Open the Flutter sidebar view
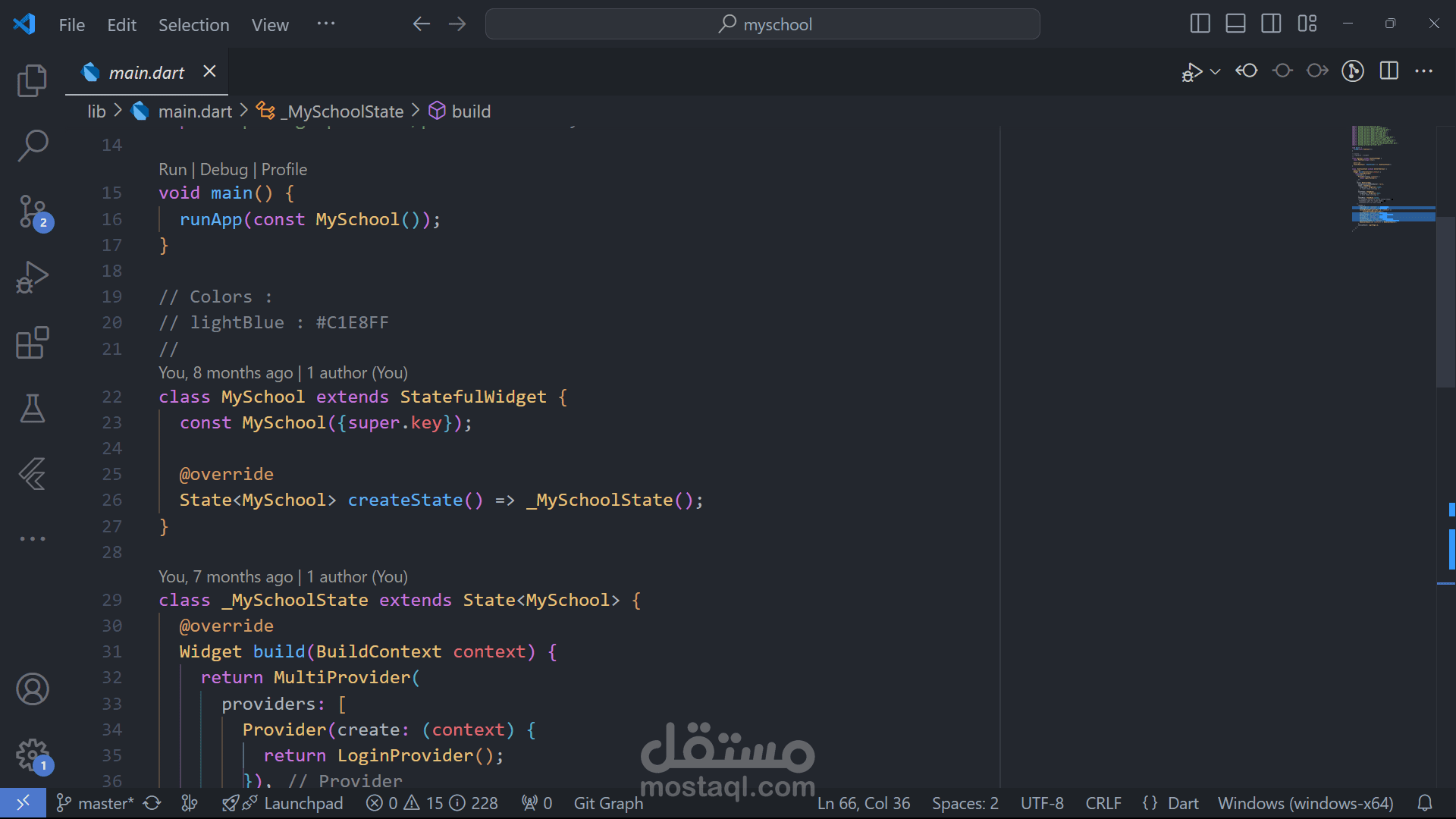Screen dimensions: 1456x819 pos(32,474)
